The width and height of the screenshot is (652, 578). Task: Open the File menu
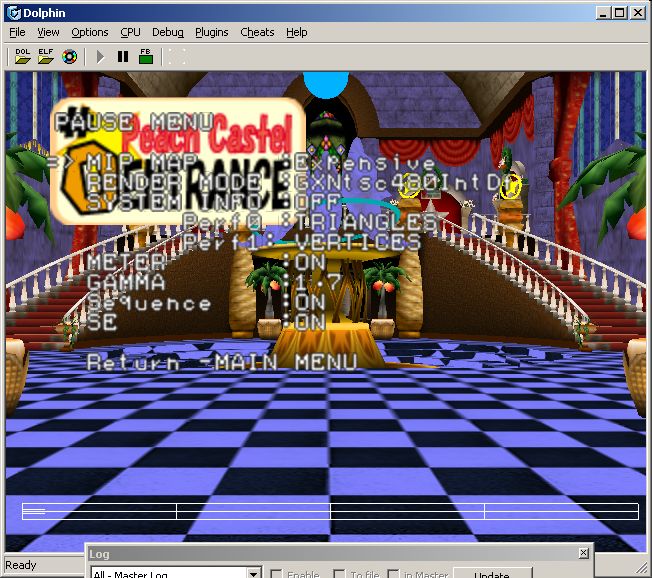tap(17, 32)
